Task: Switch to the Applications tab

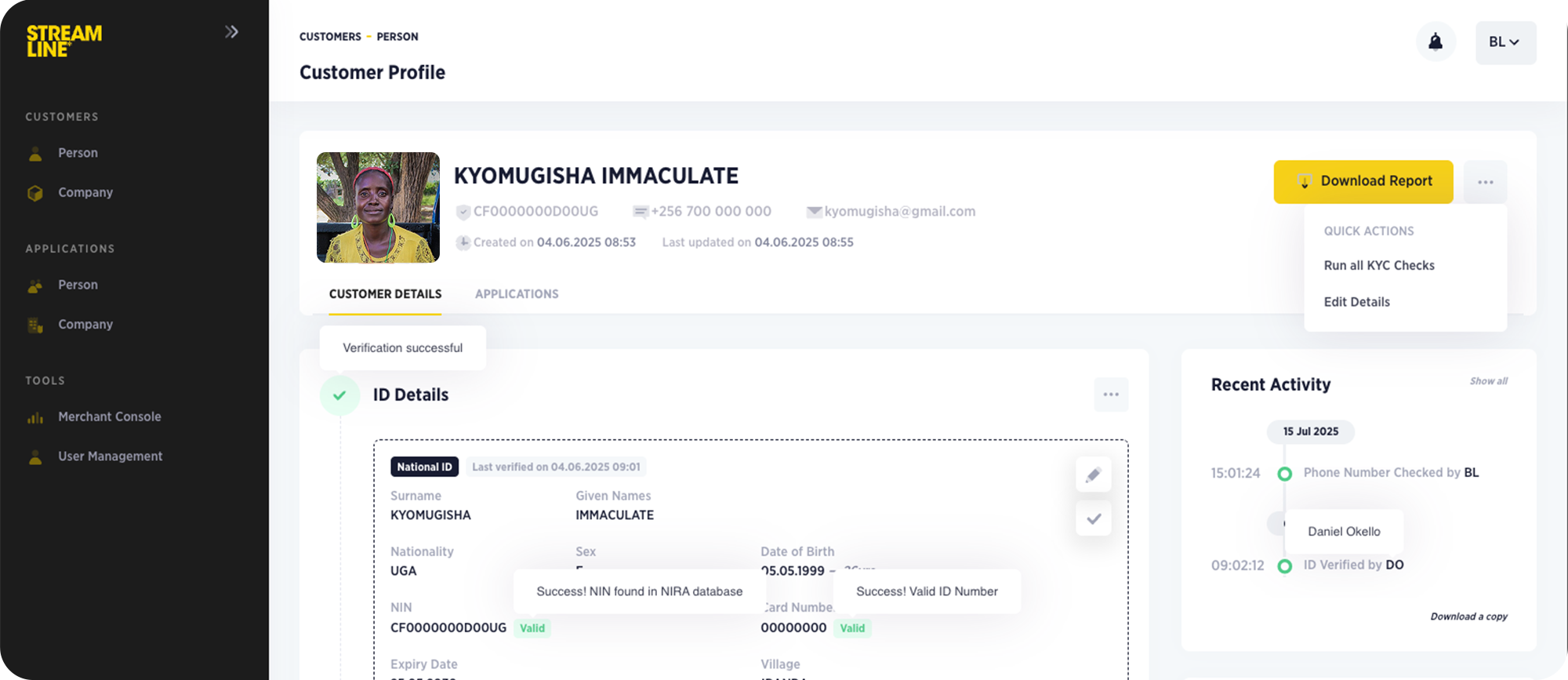Action: click(x=517, y=294)
